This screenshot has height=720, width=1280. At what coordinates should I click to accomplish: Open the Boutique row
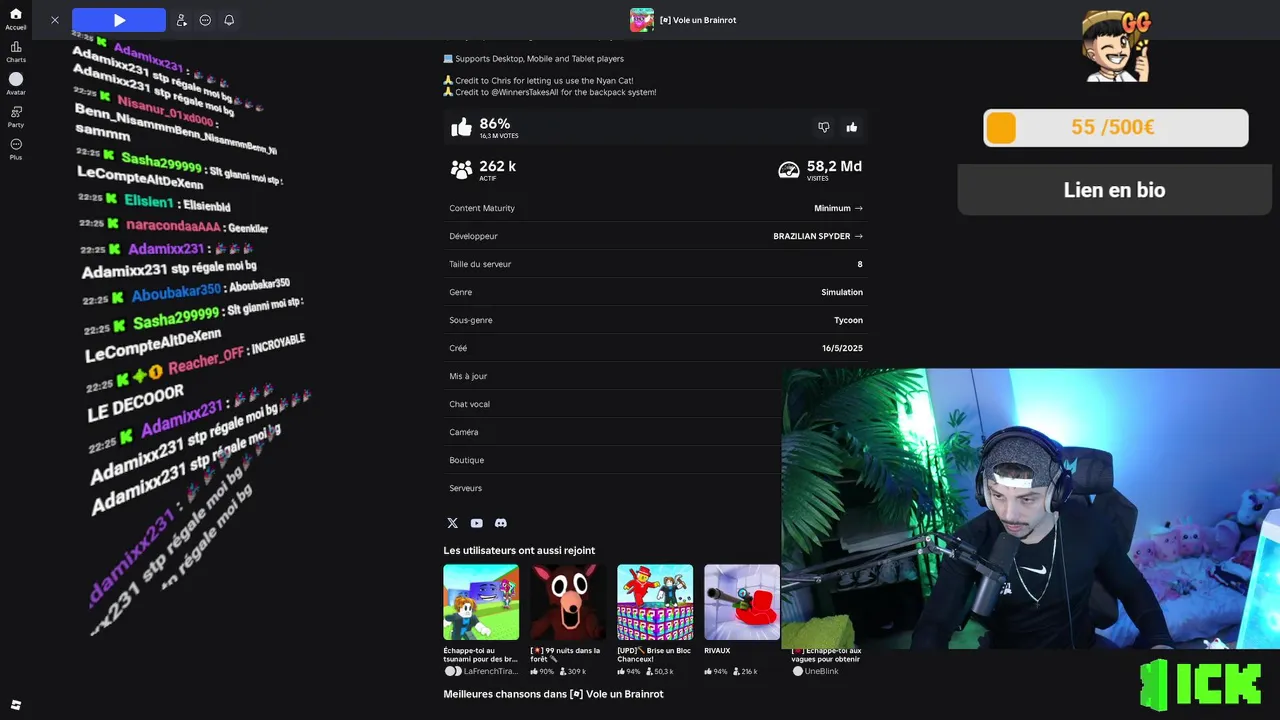[613, 460]
